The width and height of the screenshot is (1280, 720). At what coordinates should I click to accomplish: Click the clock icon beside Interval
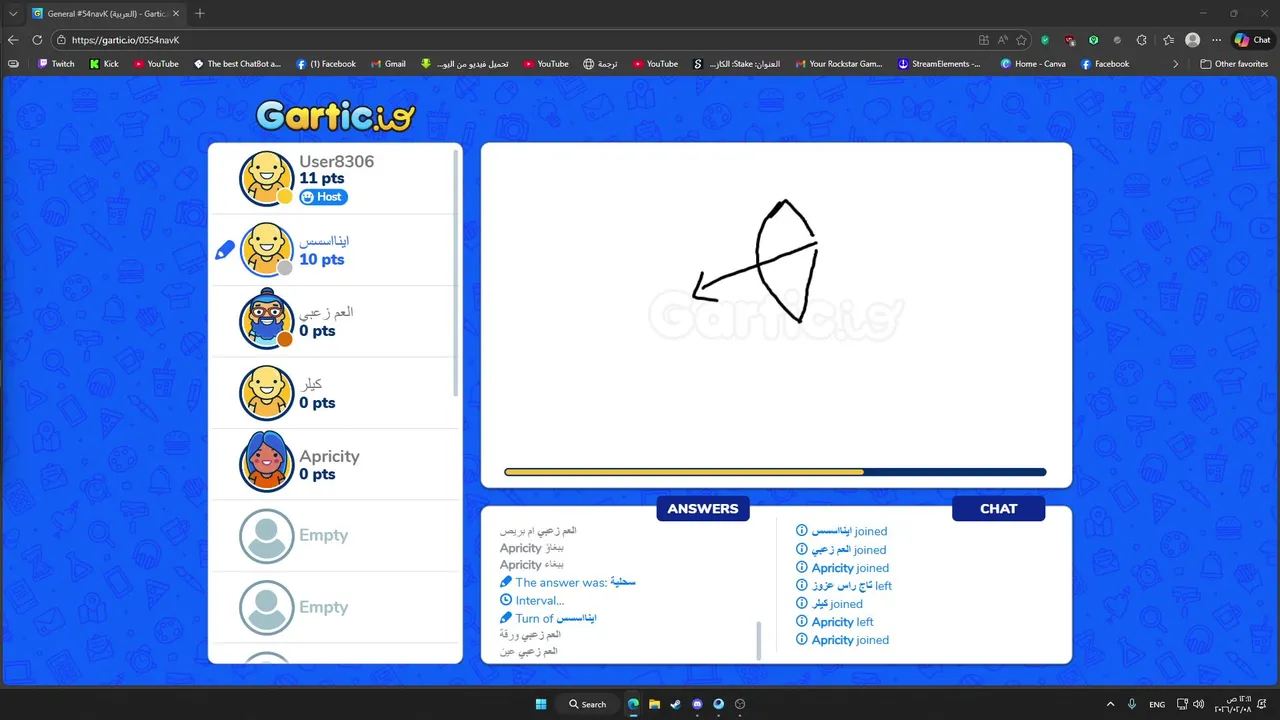click(x=506, y=600)
